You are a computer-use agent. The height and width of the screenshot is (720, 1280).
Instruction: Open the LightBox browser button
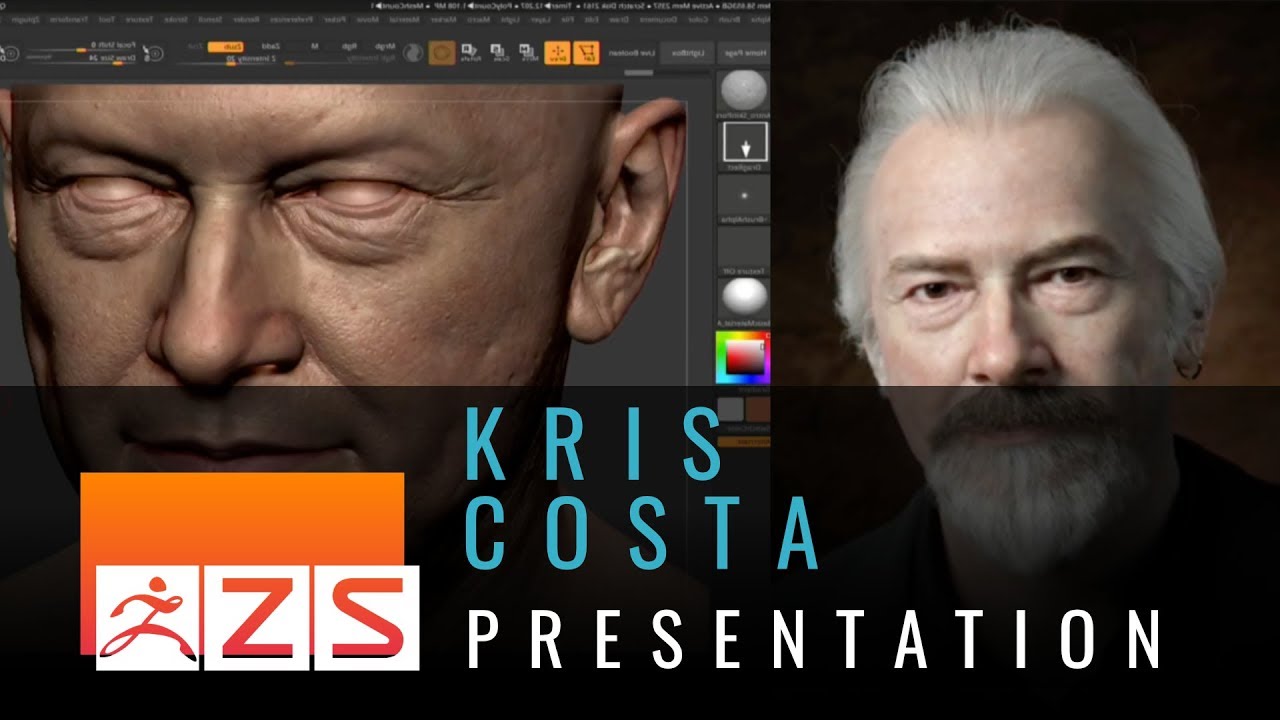coord(687,53)
